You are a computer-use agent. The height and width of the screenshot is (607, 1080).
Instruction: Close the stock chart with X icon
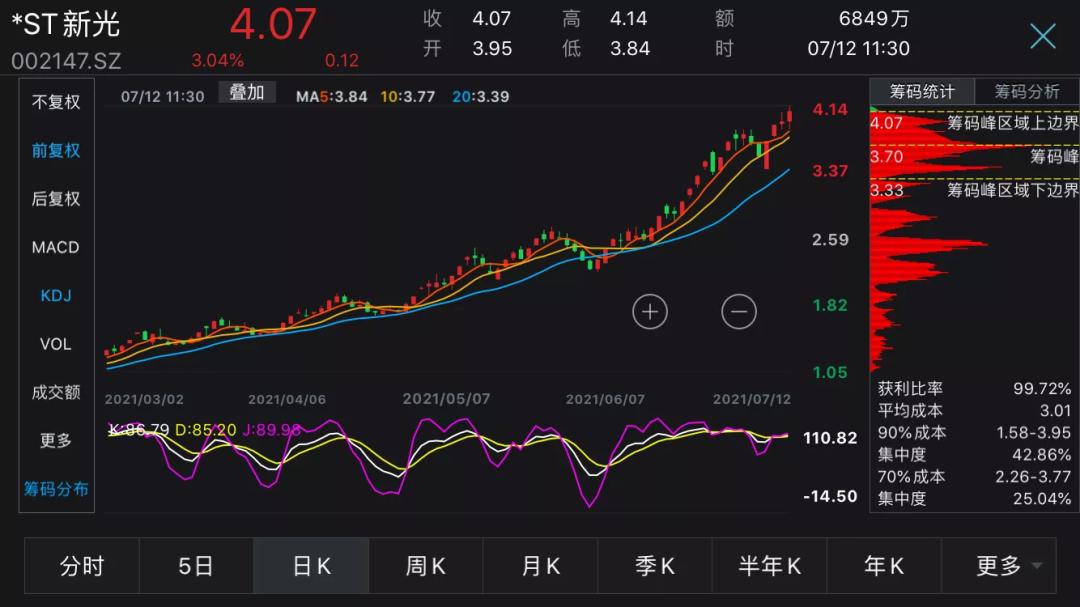point(1042,36)
